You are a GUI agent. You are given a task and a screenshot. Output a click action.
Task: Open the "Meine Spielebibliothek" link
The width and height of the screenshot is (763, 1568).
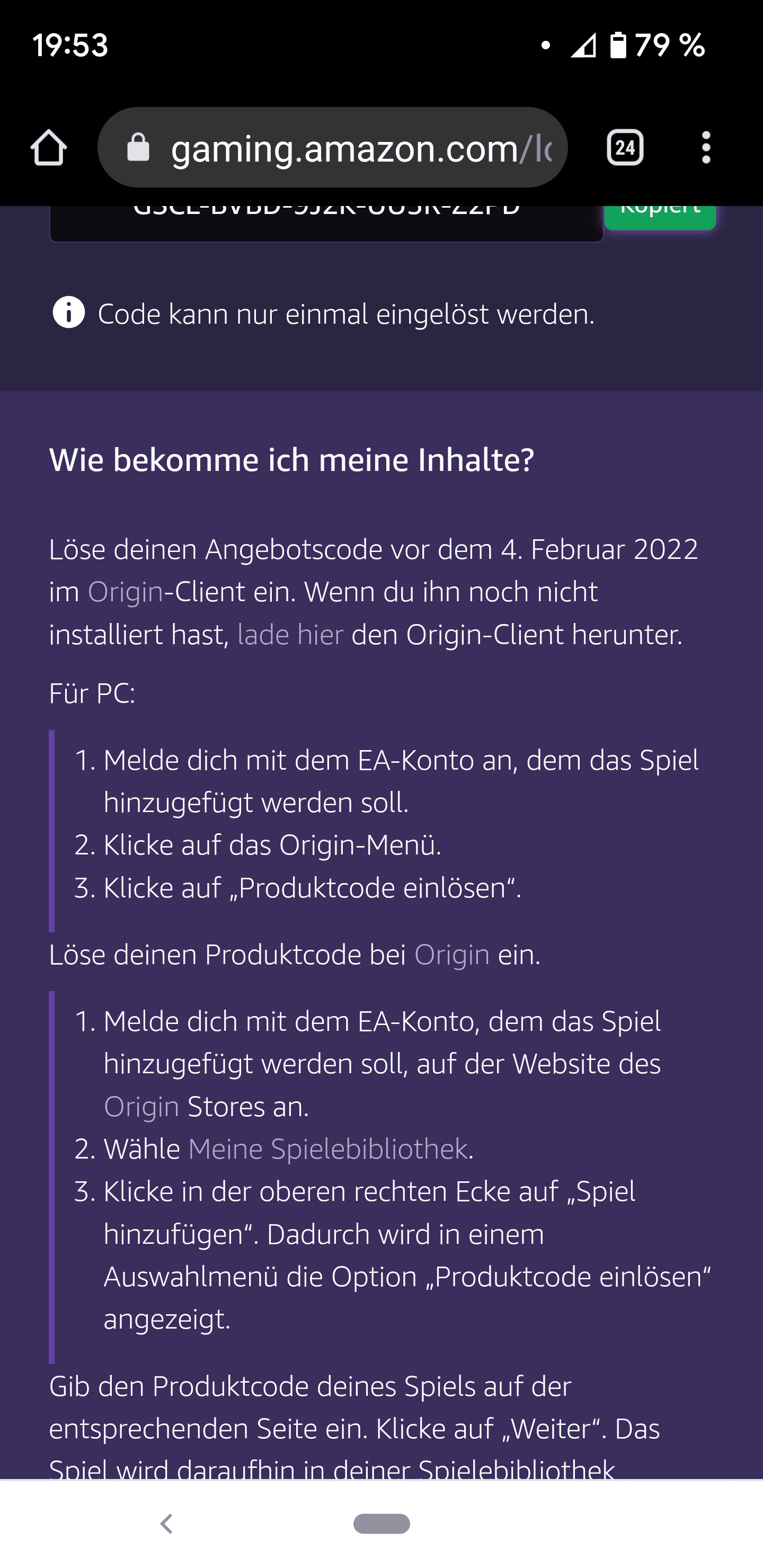[327, 1149]
